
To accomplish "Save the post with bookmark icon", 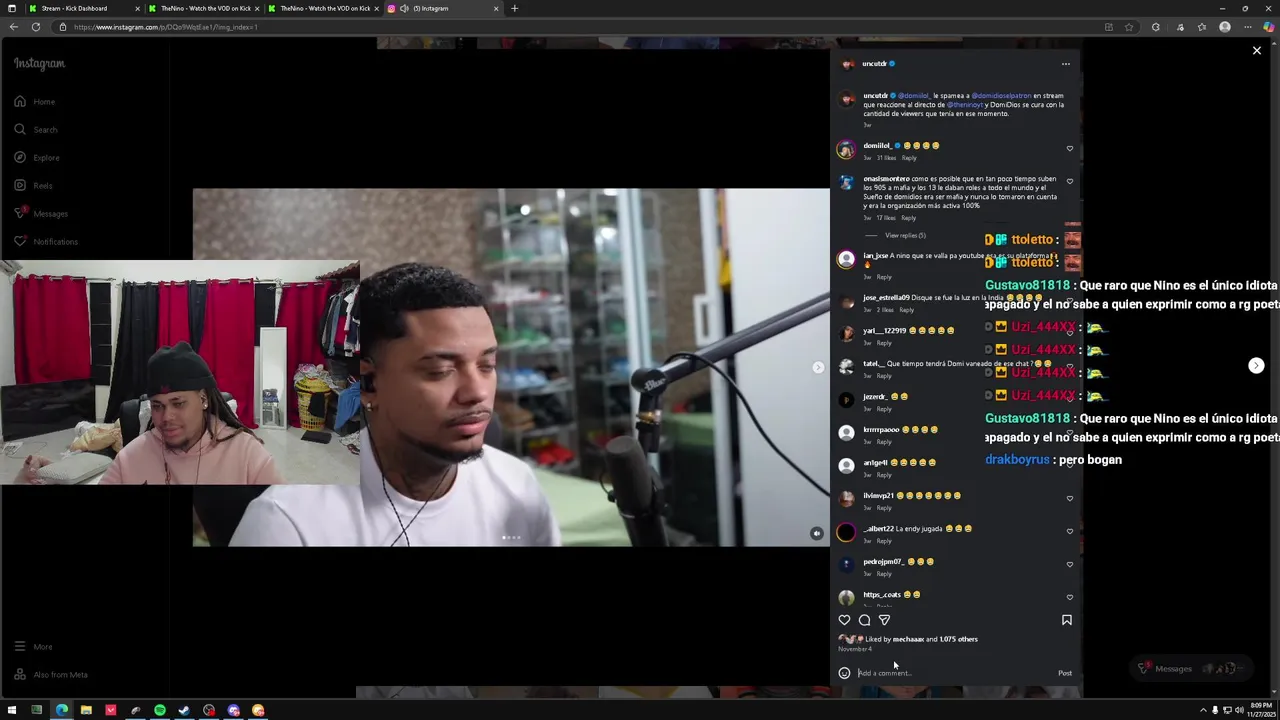I will click(x=1066, y=620).
